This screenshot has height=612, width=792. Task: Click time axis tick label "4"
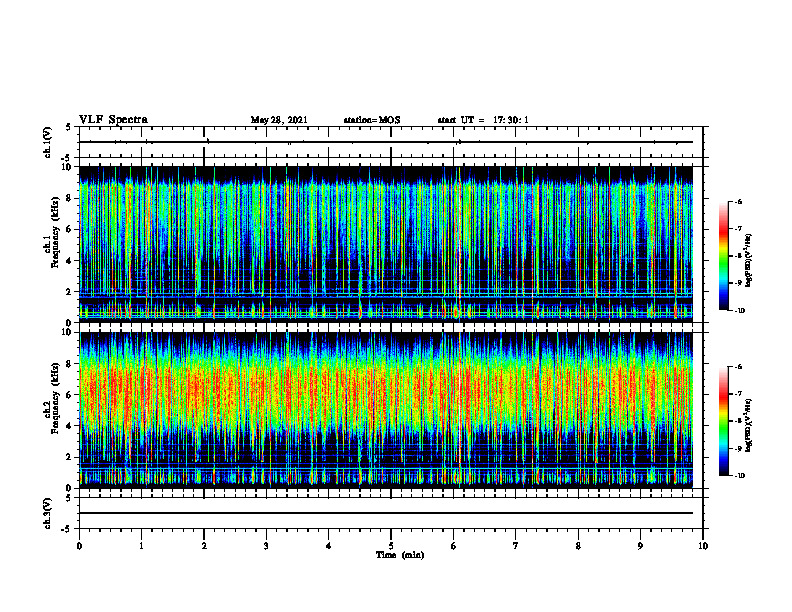click(x=329, y=546)
